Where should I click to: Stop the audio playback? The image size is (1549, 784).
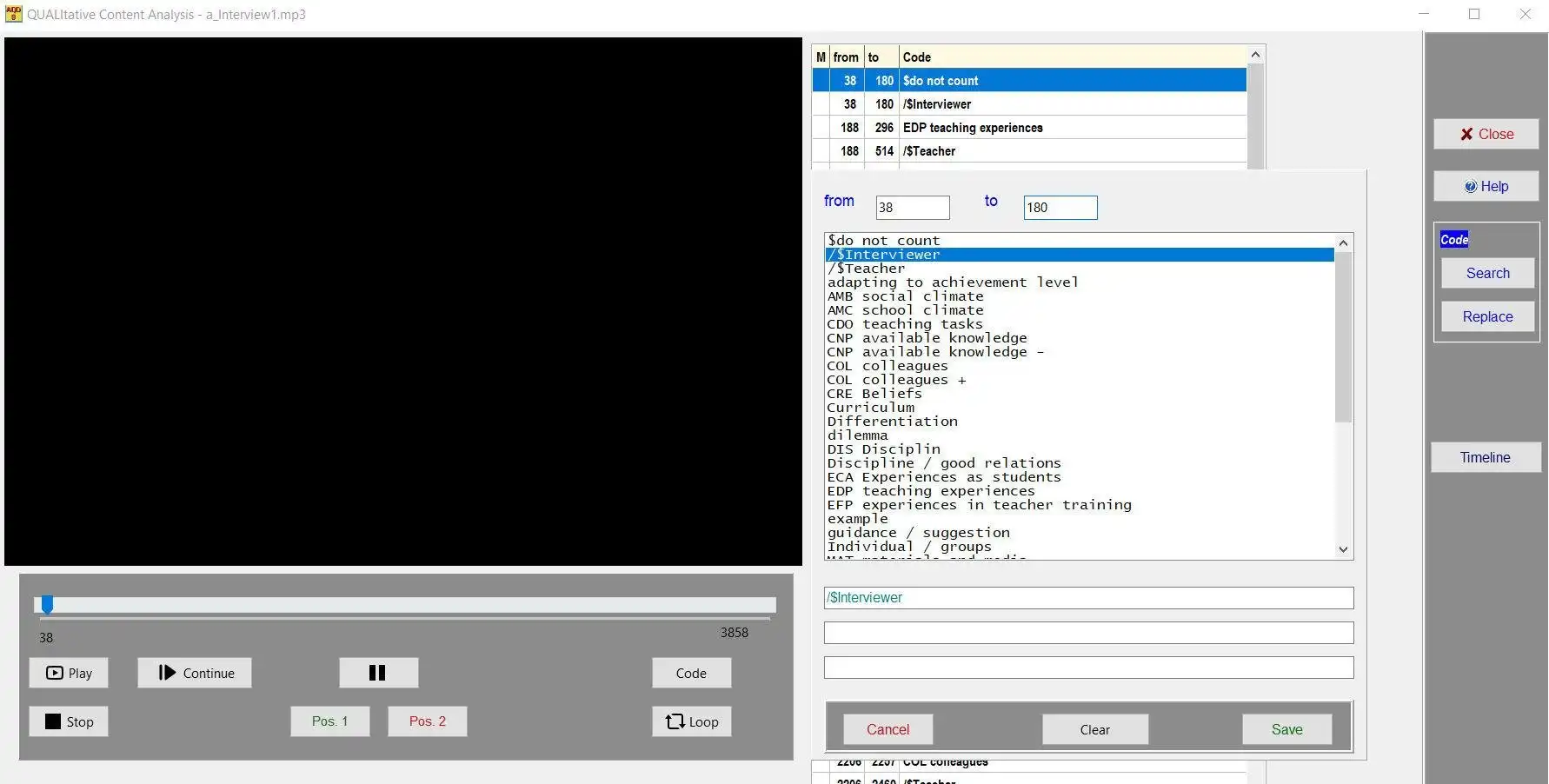69,721
